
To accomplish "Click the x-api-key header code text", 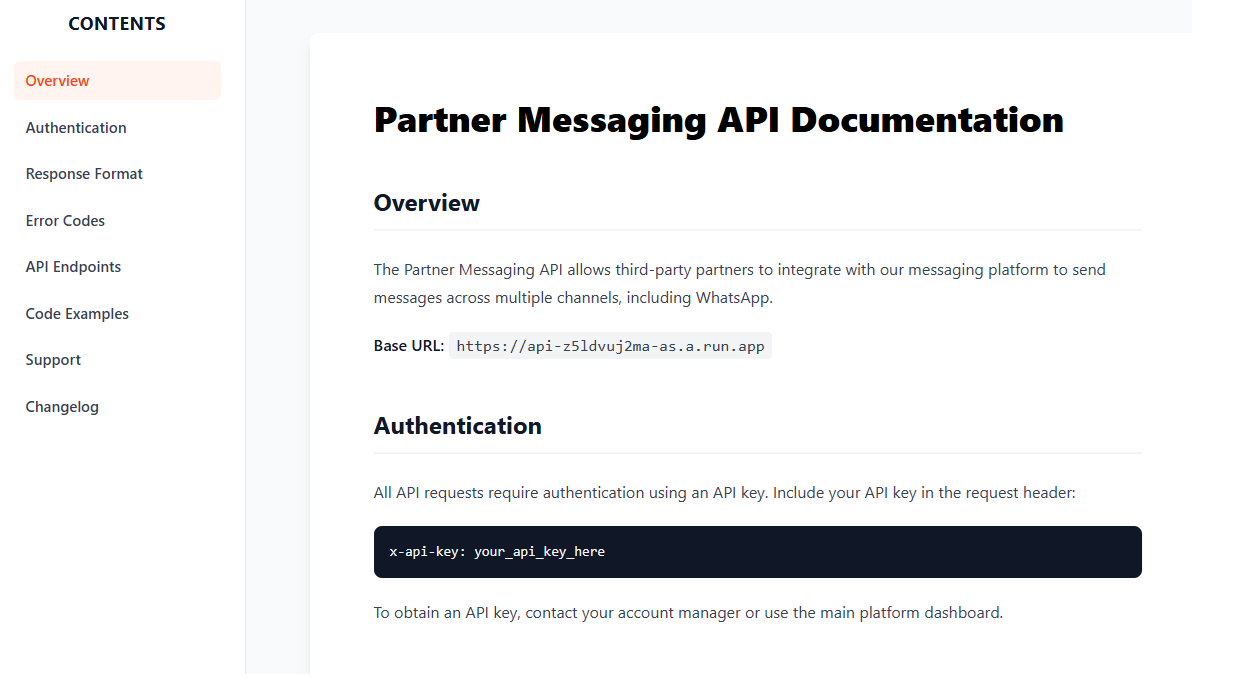I will (x=497, y=552).
